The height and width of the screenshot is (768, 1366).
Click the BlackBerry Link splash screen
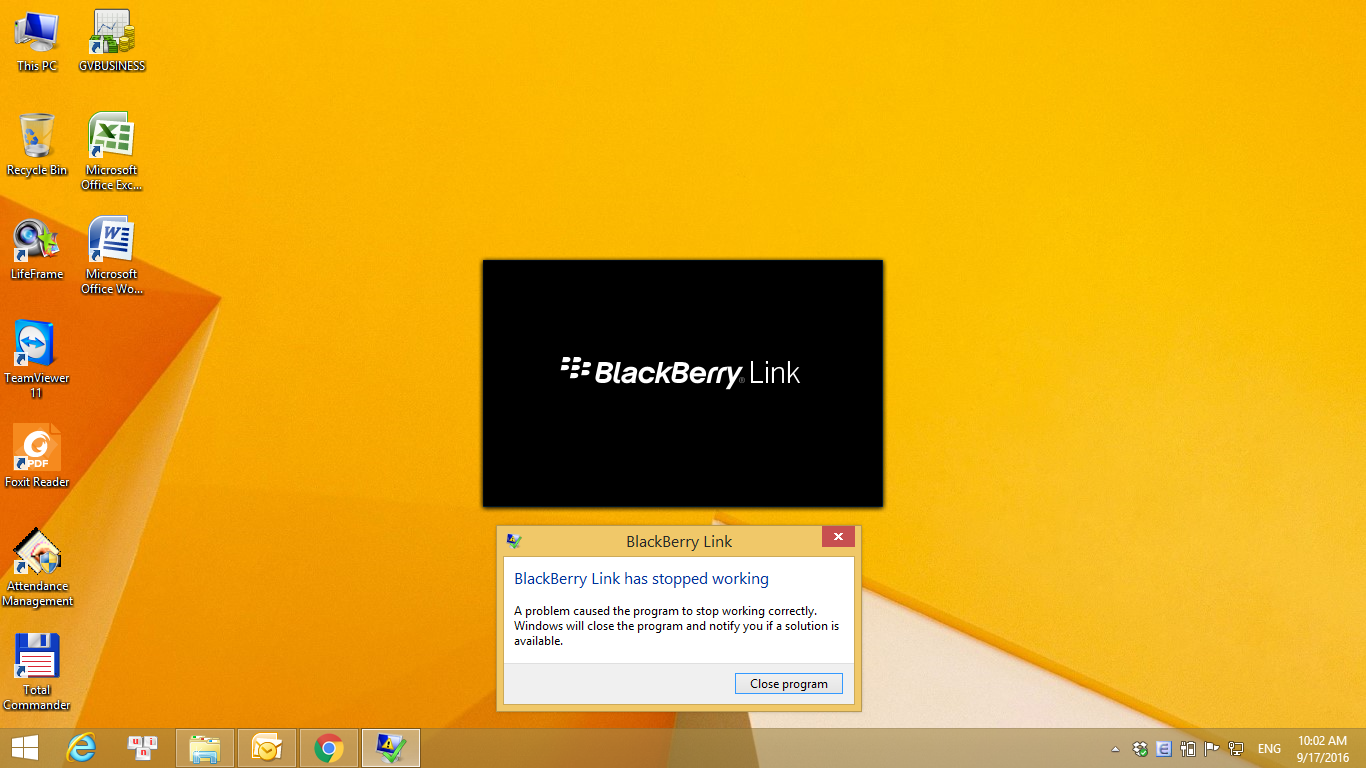(x=683, y=383)
